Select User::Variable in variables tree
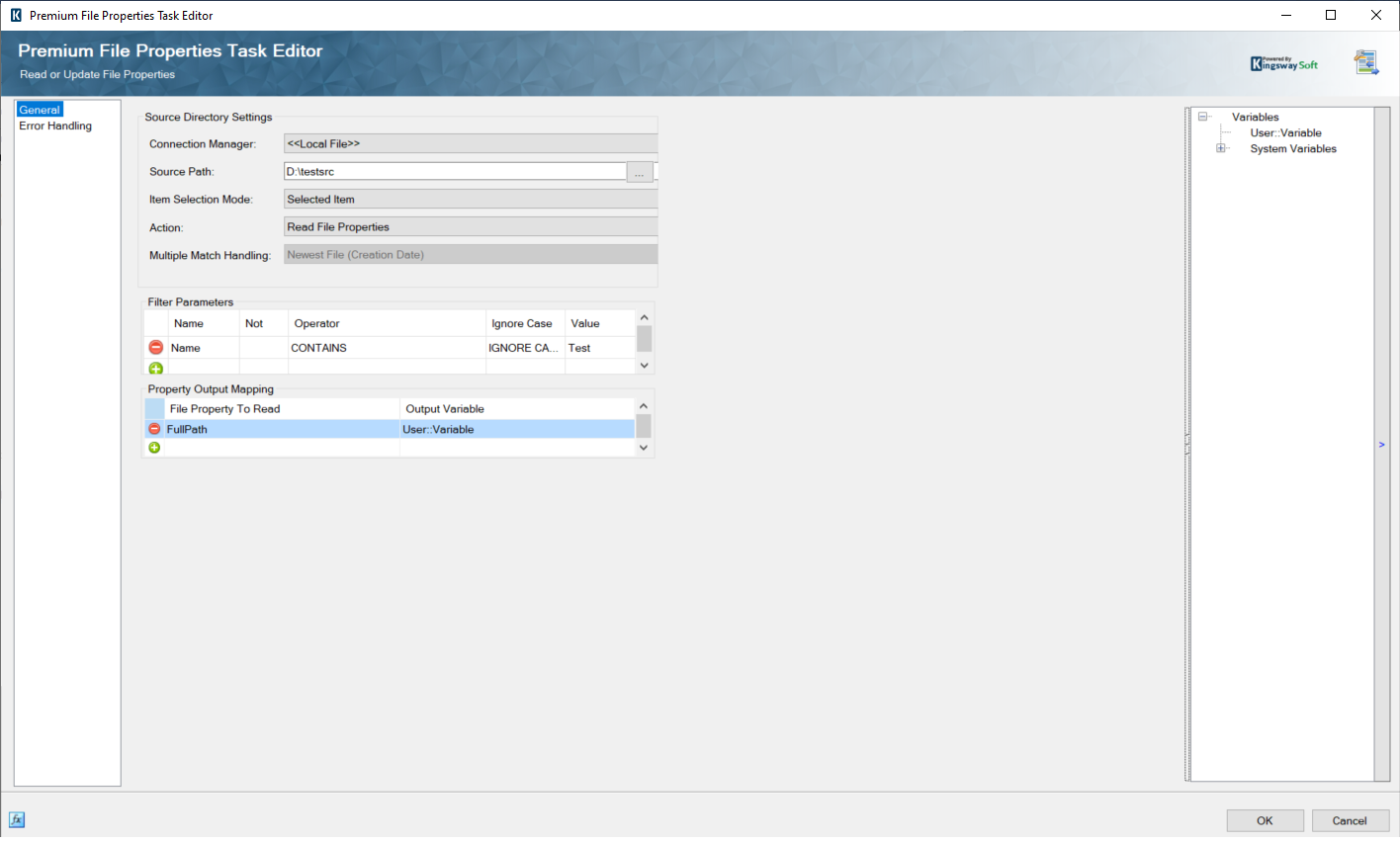Viewport: 1400px width, 843px height. tap(1285, 132)
